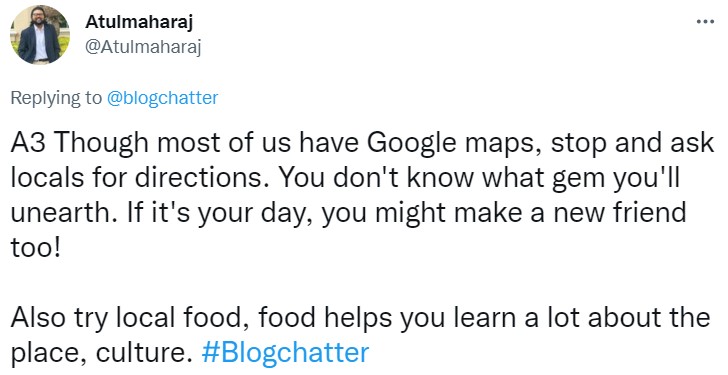Click the bold Atulmaharaj display name
Viewport: 728px width, 375px height.
coord(139,21)
